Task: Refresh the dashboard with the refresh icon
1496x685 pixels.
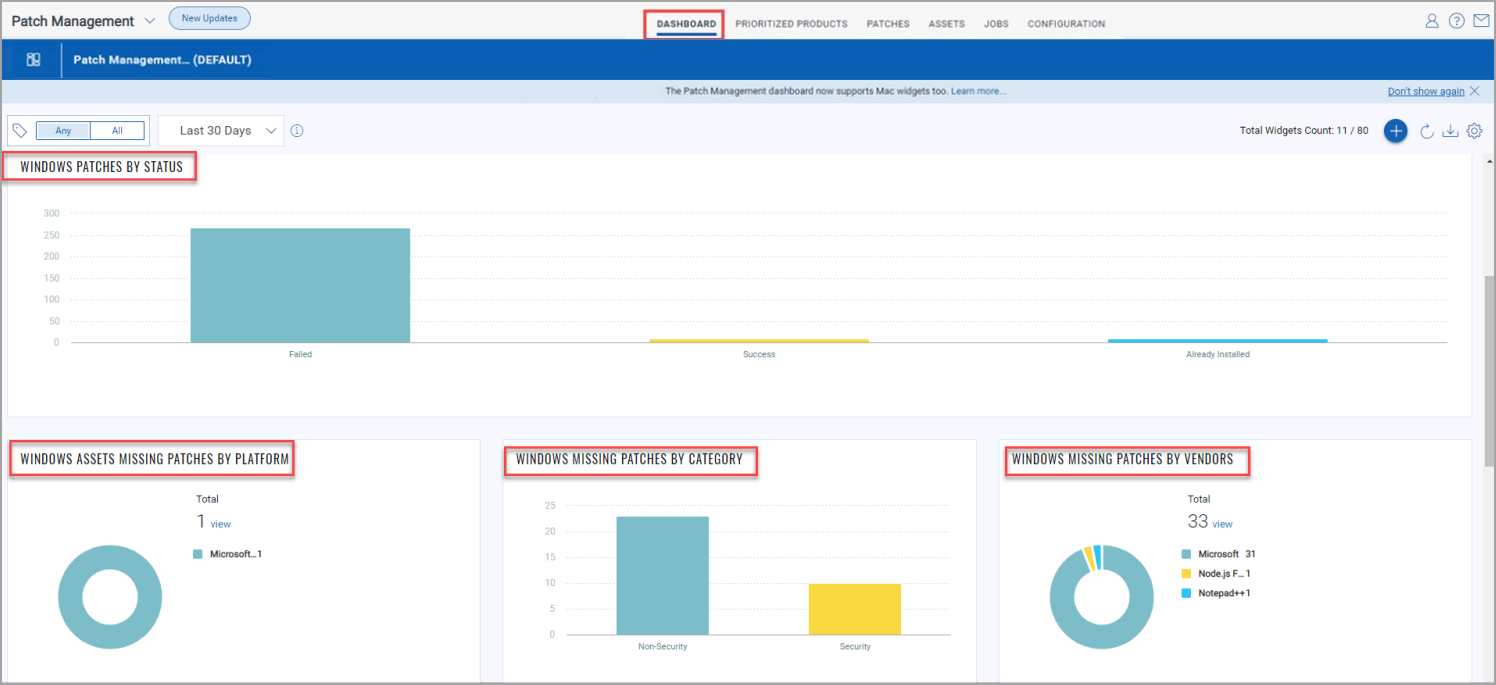Action: (x=1427, y=131)
